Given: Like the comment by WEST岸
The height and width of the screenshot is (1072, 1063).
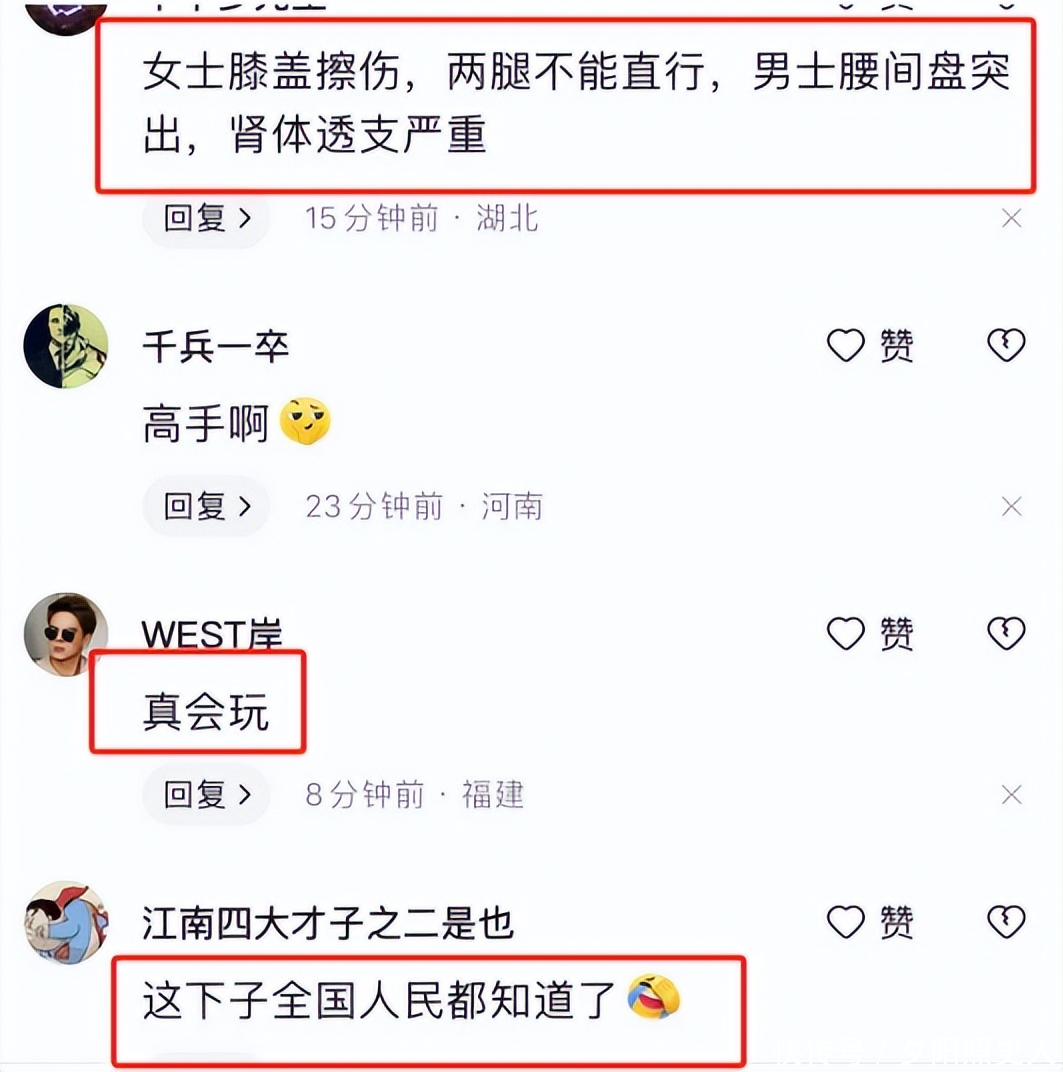Looking at the screenshot, I should (870, 634).
